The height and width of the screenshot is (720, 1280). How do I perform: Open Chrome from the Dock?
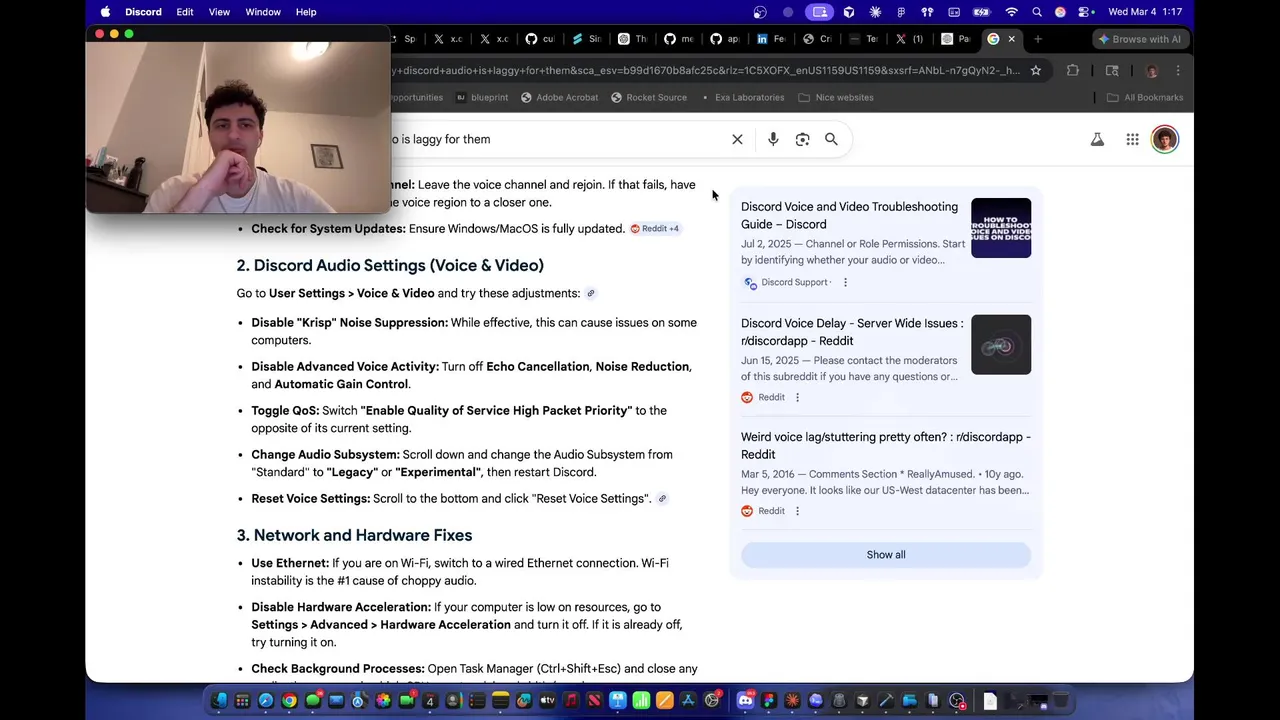289,701
